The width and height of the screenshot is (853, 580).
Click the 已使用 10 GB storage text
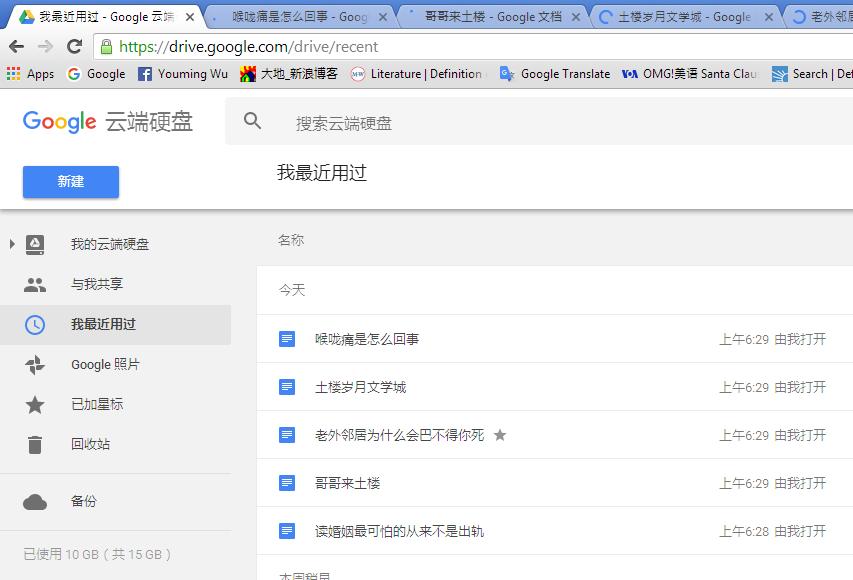97,554
